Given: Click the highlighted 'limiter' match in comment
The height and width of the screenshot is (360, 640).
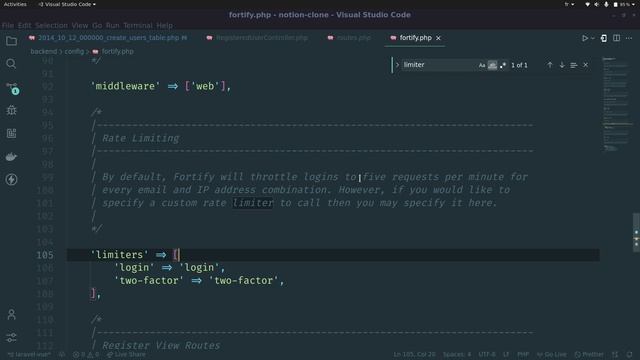Looking at the screenshot, I should coord(253,203).
